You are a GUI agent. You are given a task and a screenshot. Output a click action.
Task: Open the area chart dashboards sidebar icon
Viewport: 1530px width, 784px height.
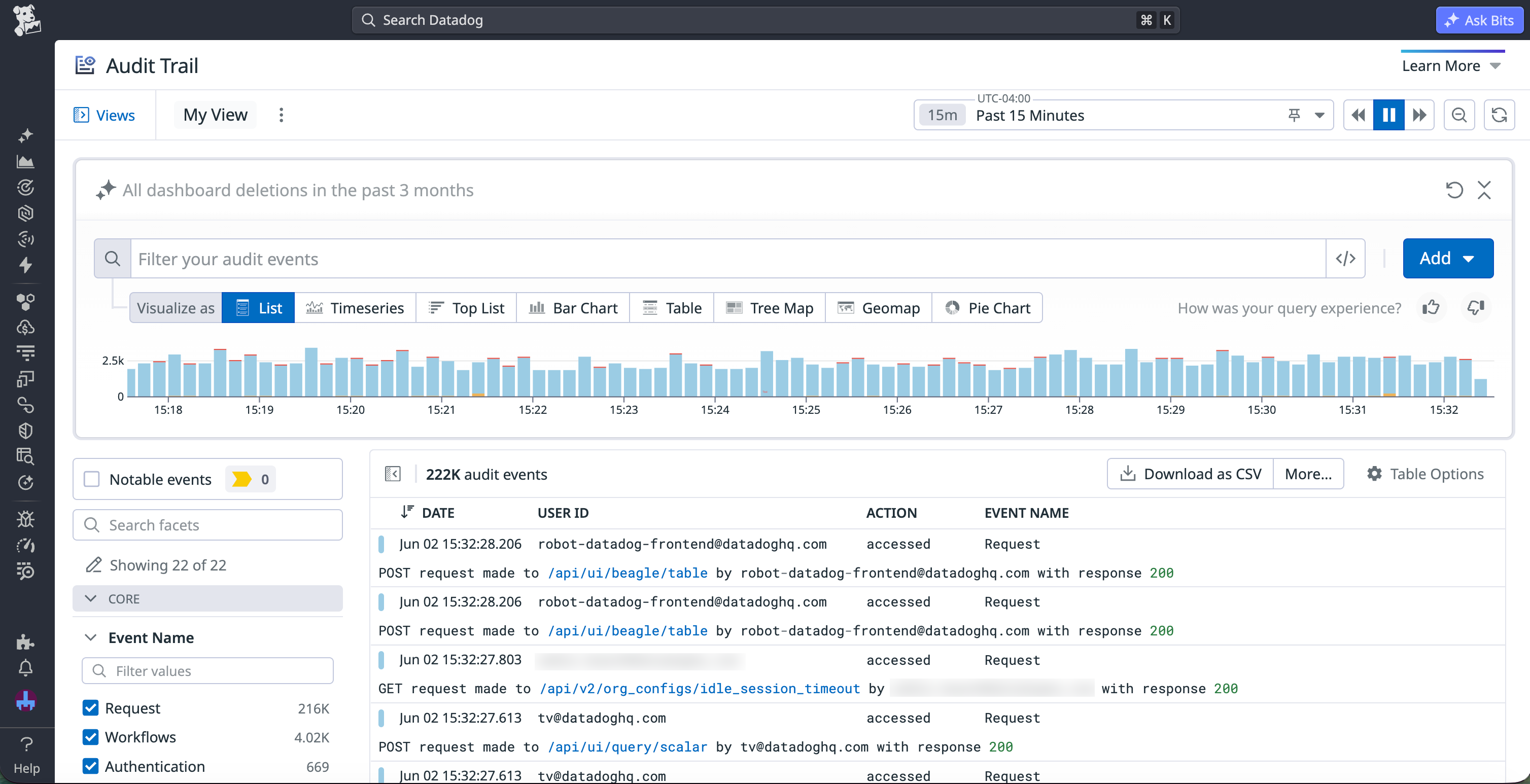click(x=25, y=162)
